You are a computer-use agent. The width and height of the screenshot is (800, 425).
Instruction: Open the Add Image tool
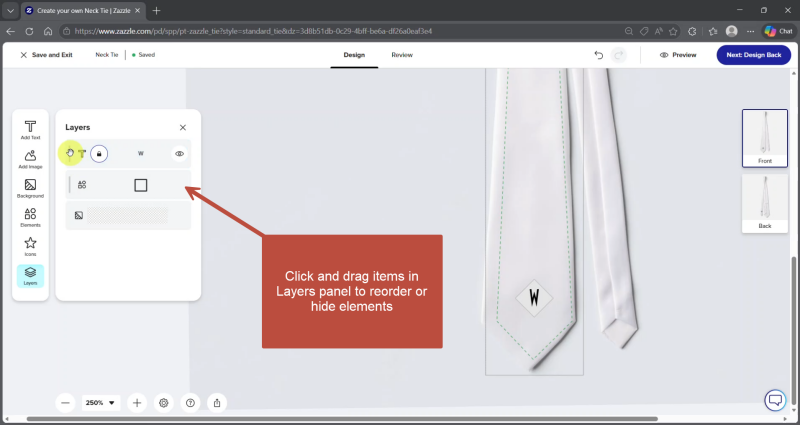(30, 159)
